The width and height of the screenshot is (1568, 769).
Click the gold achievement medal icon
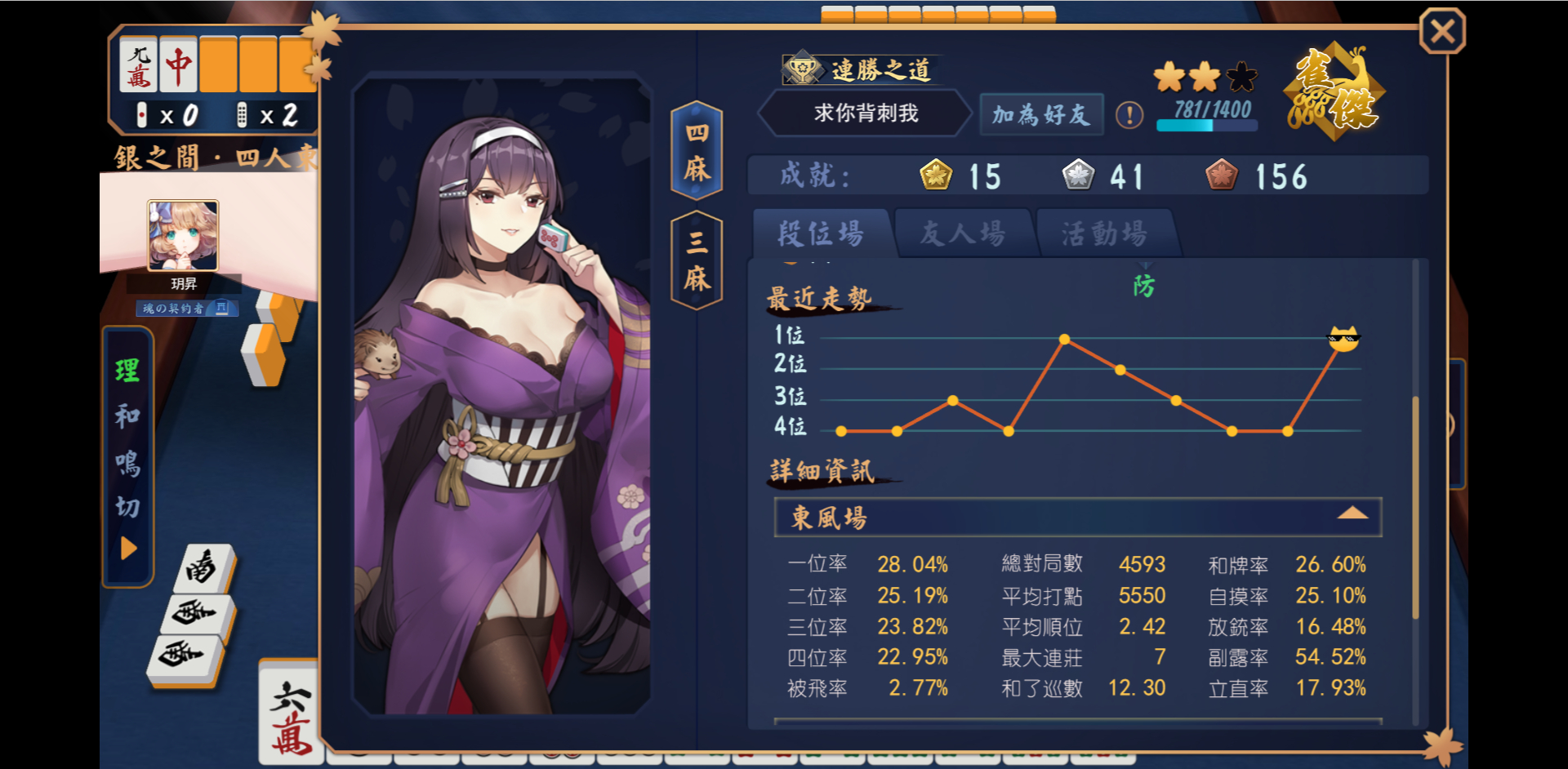[x=936, y=176]
